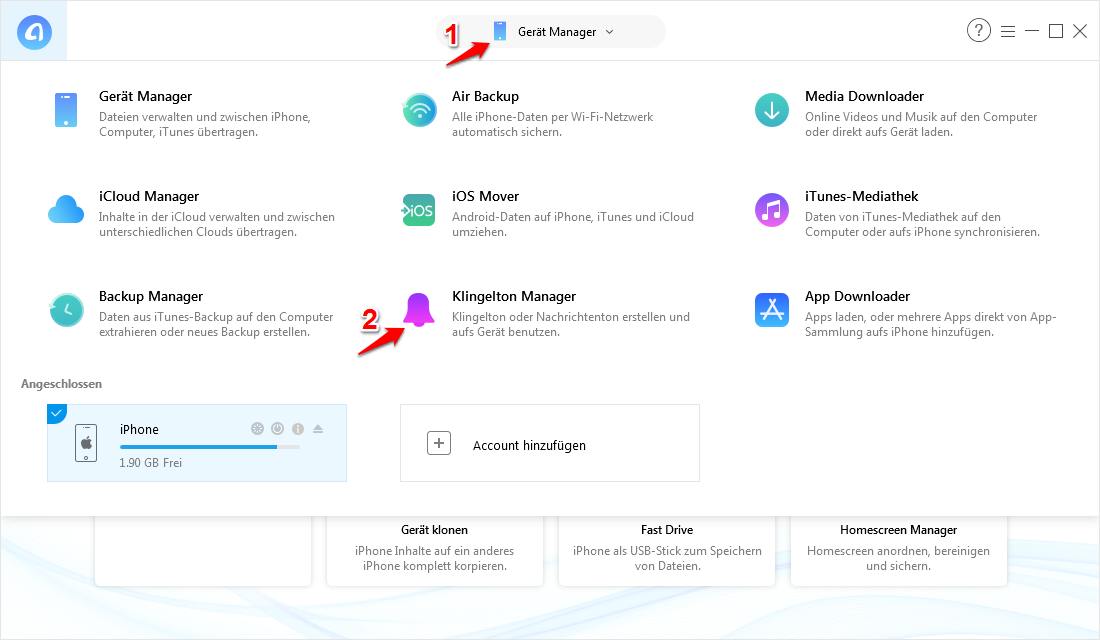Click the iPhone device icon with Apple logo
Screen dimensions: 1100x640
(x=86, y=443)
